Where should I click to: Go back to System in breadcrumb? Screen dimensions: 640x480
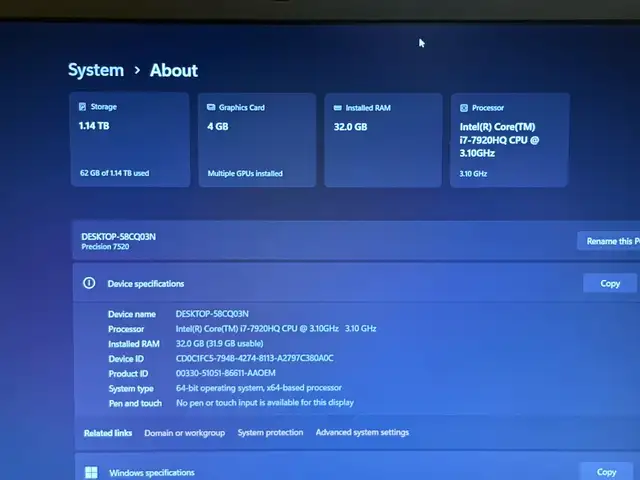click(x=96, y=70)
